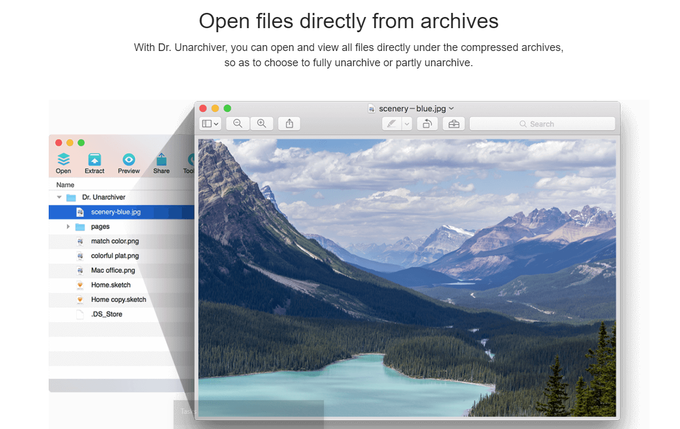
Task: Click the Extract toolbar icon
Action: (95, 160)
